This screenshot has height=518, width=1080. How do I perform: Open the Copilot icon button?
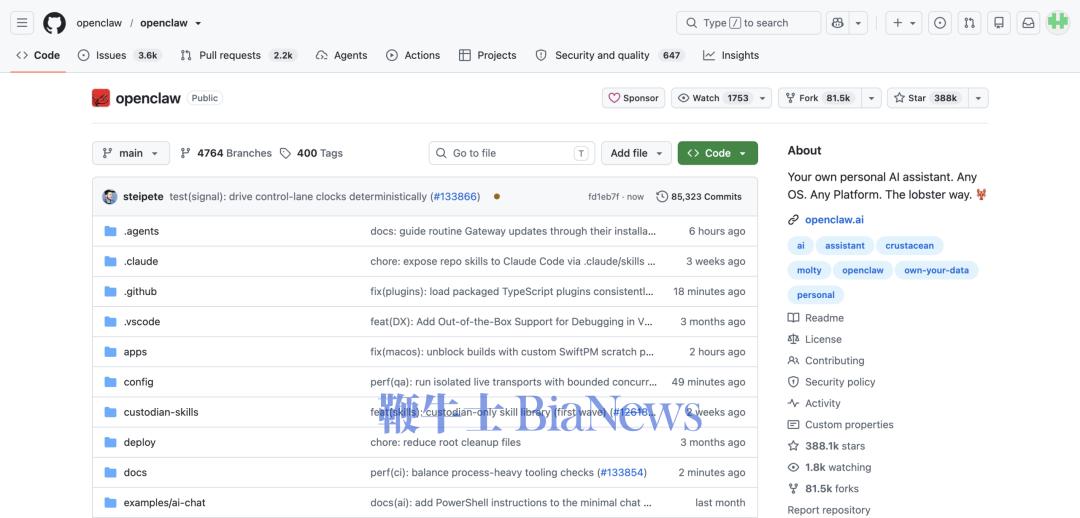tap(838, 23)
